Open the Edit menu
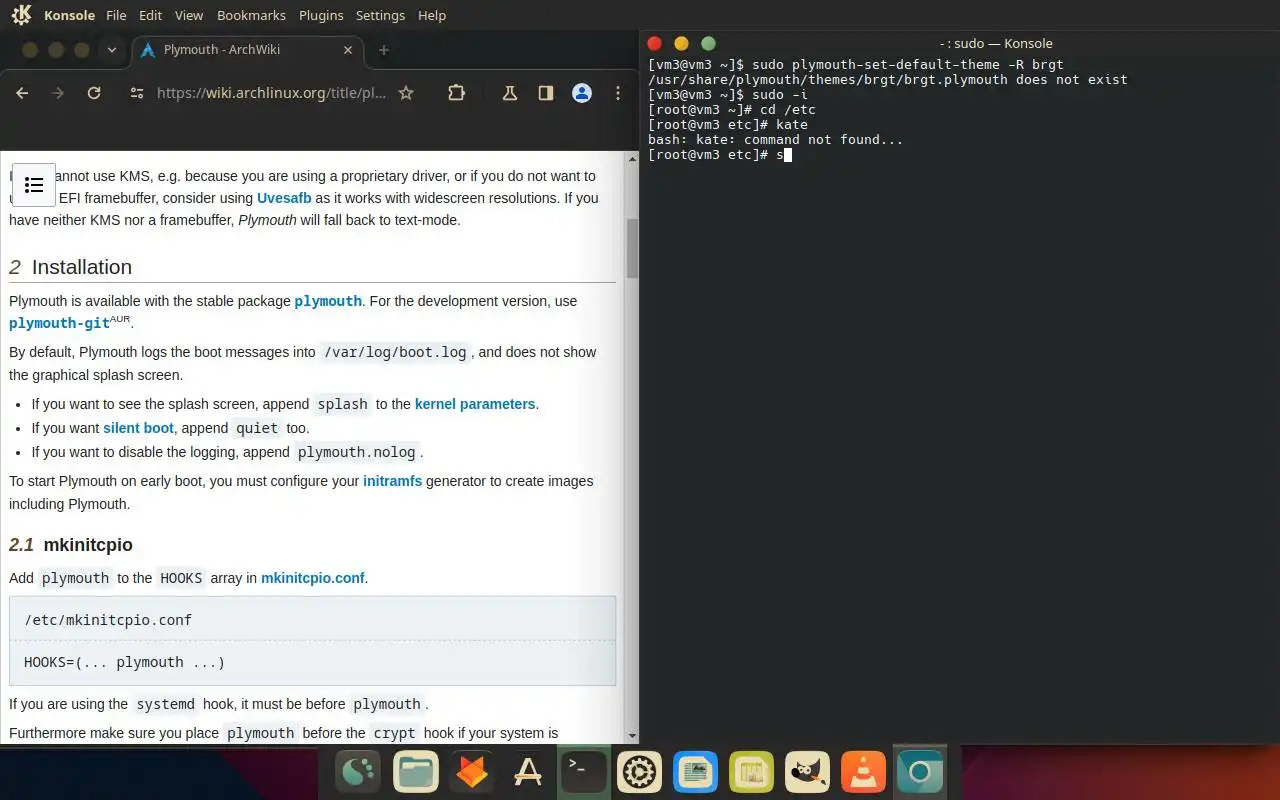The image size is (1280, 800). click(151, 15)
